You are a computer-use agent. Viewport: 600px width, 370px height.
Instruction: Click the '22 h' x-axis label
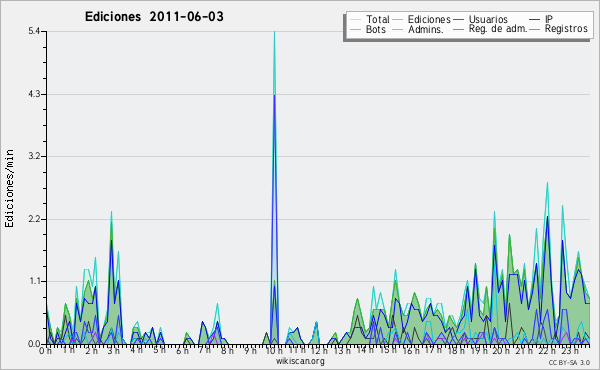pos(547,351)
